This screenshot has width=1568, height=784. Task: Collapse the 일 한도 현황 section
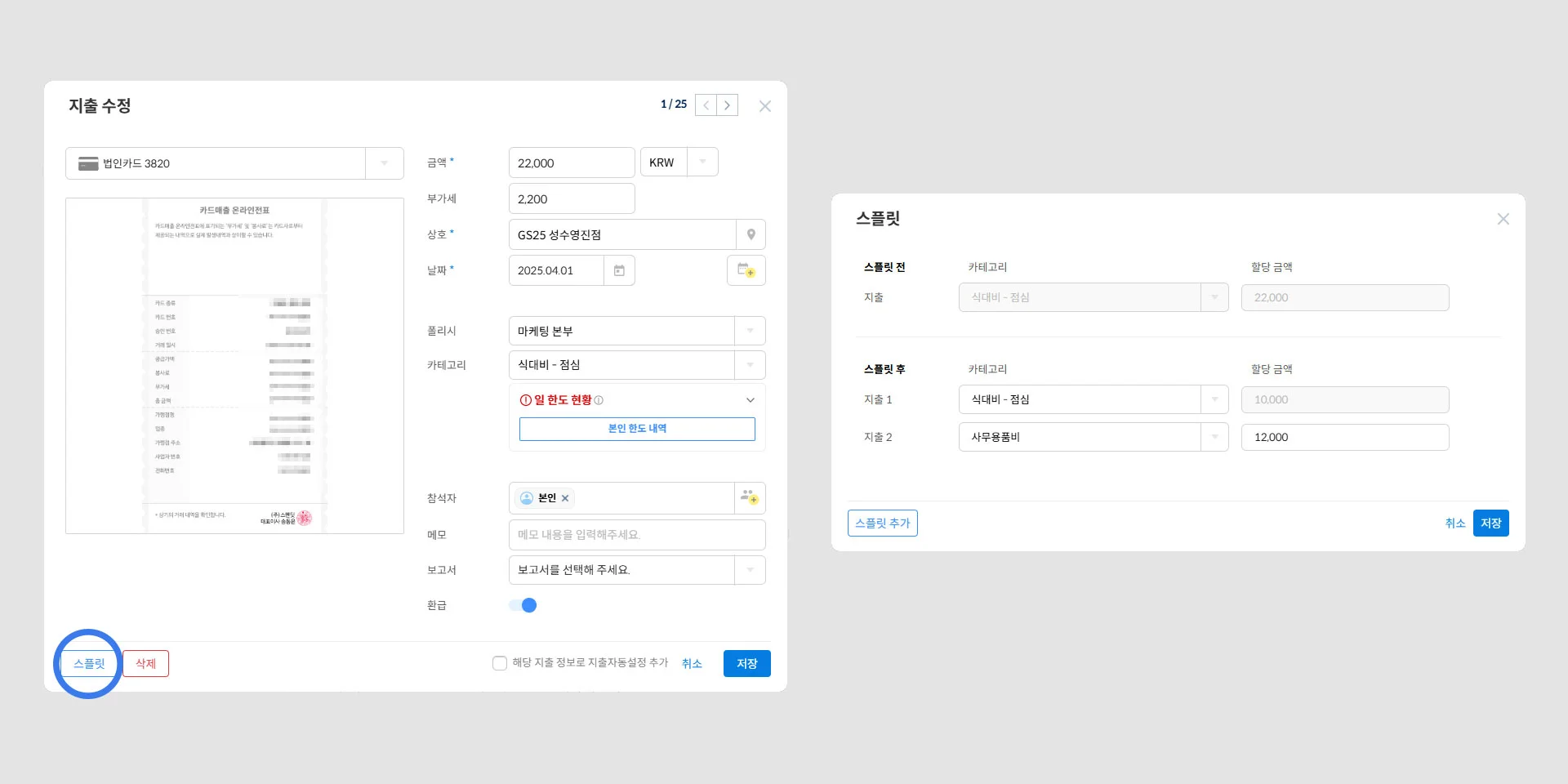(x=749, y=400)
